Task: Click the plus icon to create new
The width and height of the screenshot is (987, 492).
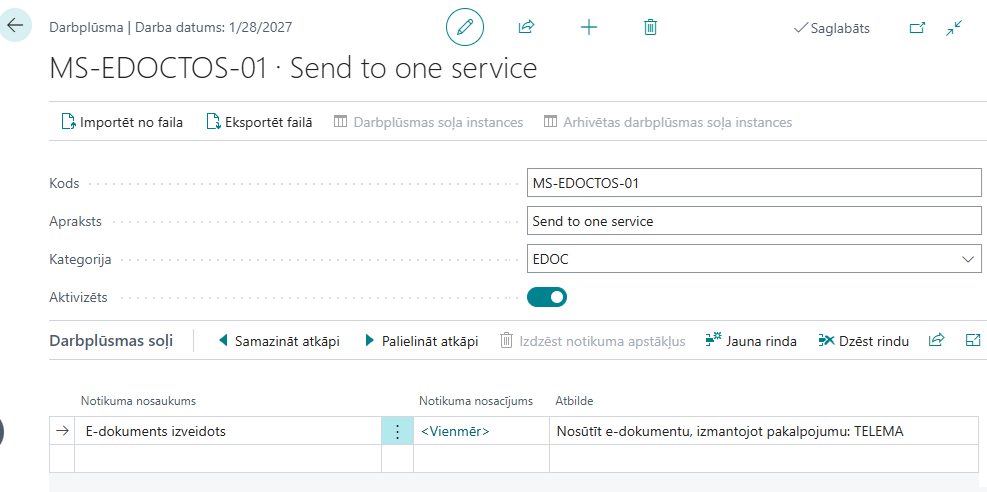Action: tap(589, 28)
